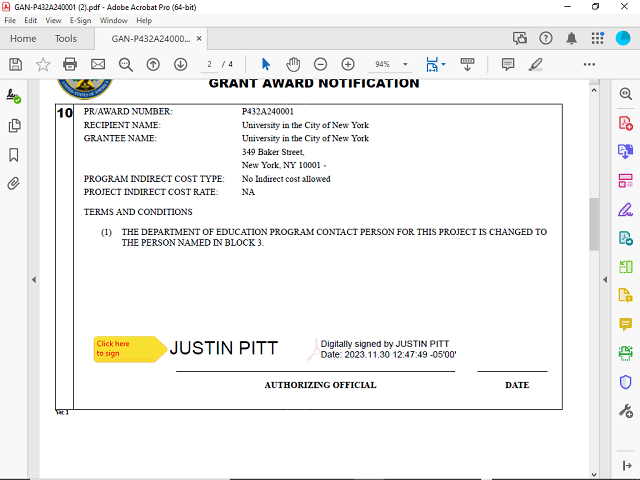Select the Hand pan tool
Viewport: 640px width, 480px height.
tap(293, 64)
